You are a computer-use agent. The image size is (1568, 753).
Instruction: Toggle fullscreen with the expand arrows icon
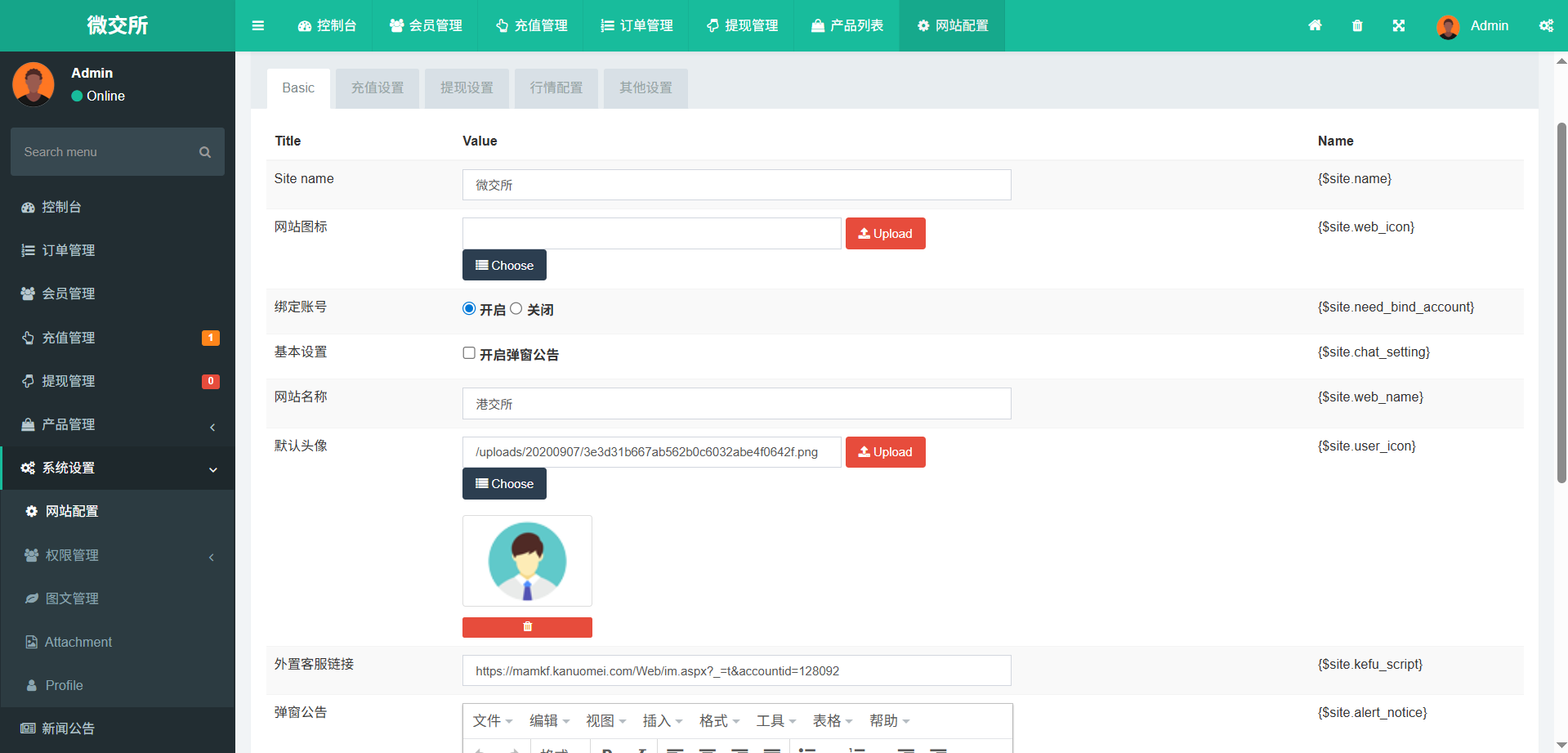point(1399,25)
